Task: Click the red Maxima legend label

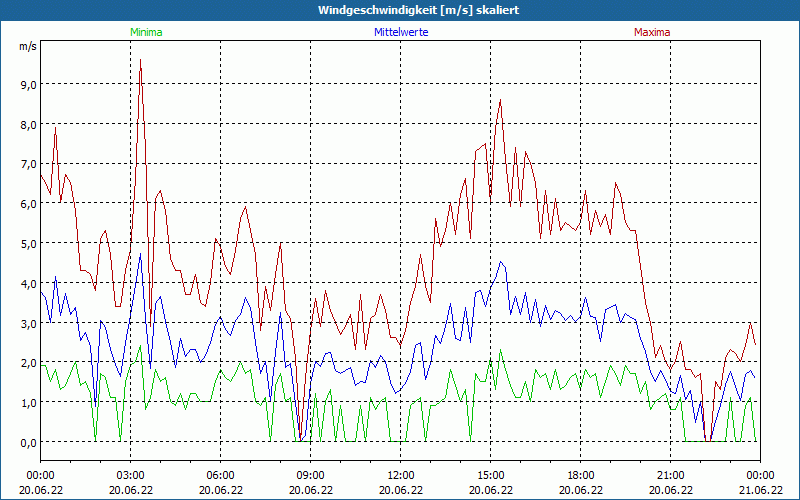Action: (652, 32)
